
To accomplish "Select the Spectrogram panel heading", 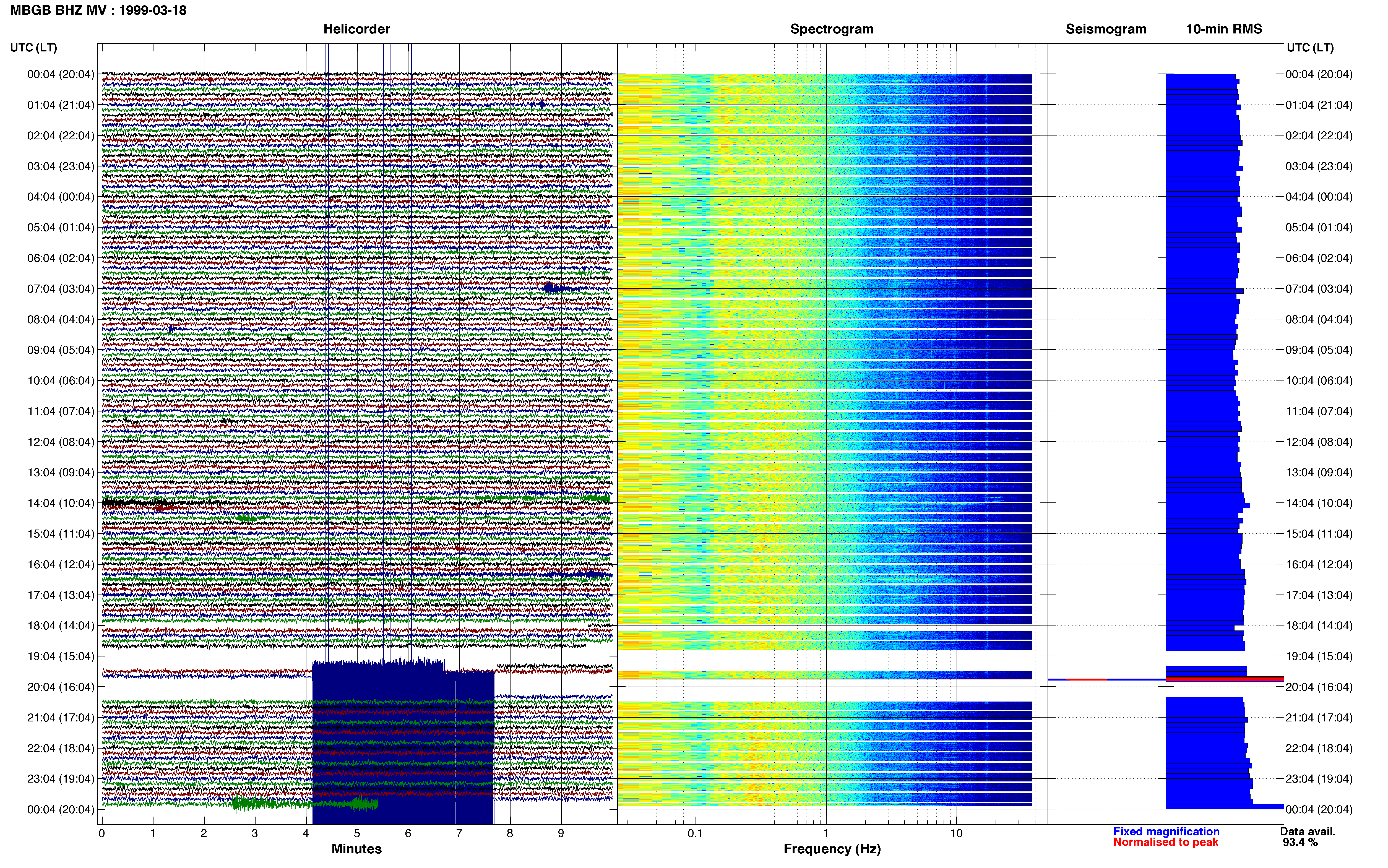I will [832, 29].
